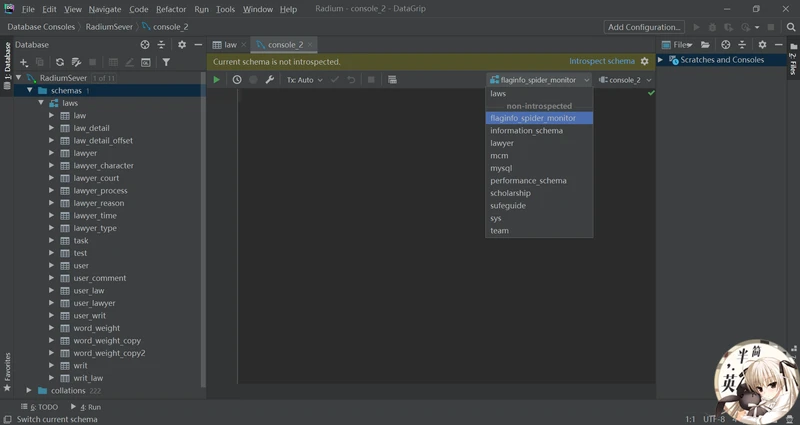Open the File menu
800x425 pixels.
(x=28, y=9)
